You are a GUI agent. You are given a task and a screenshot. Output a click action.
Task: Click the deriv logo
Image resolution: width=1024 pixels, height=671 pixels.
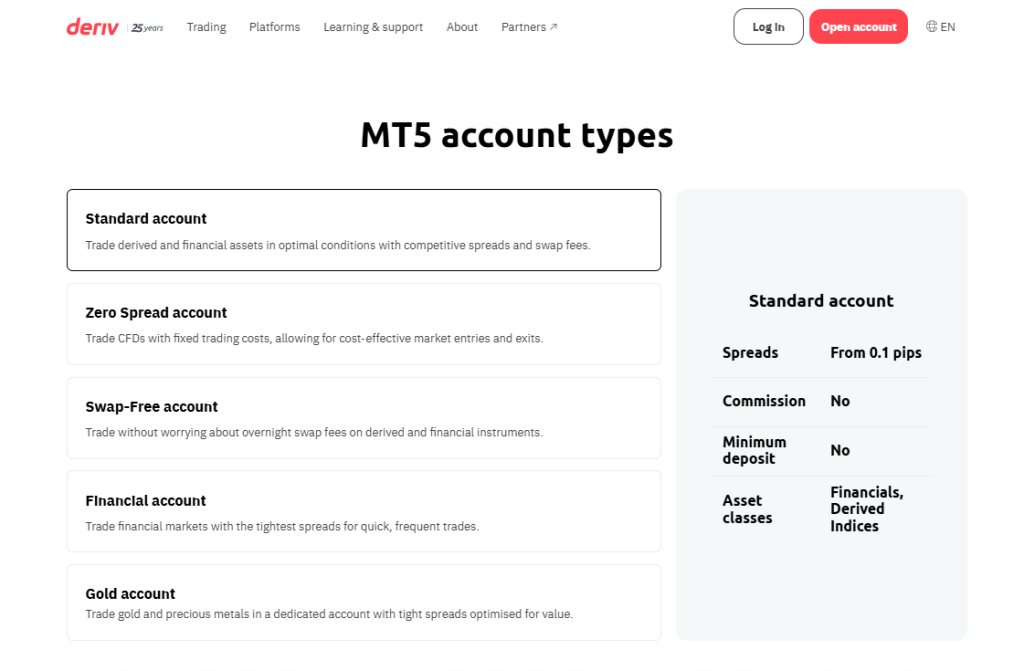[92, 27]
